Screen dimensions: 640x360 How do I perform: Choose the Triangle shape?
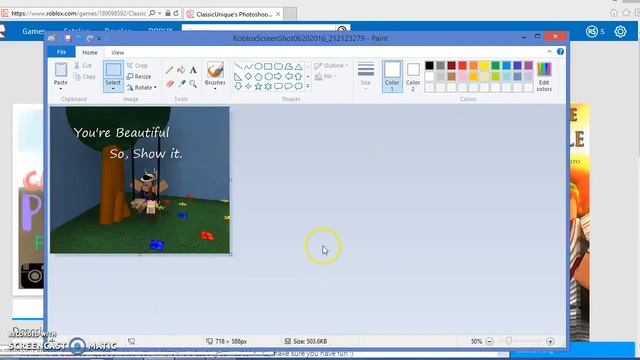[x=299, y=67]
